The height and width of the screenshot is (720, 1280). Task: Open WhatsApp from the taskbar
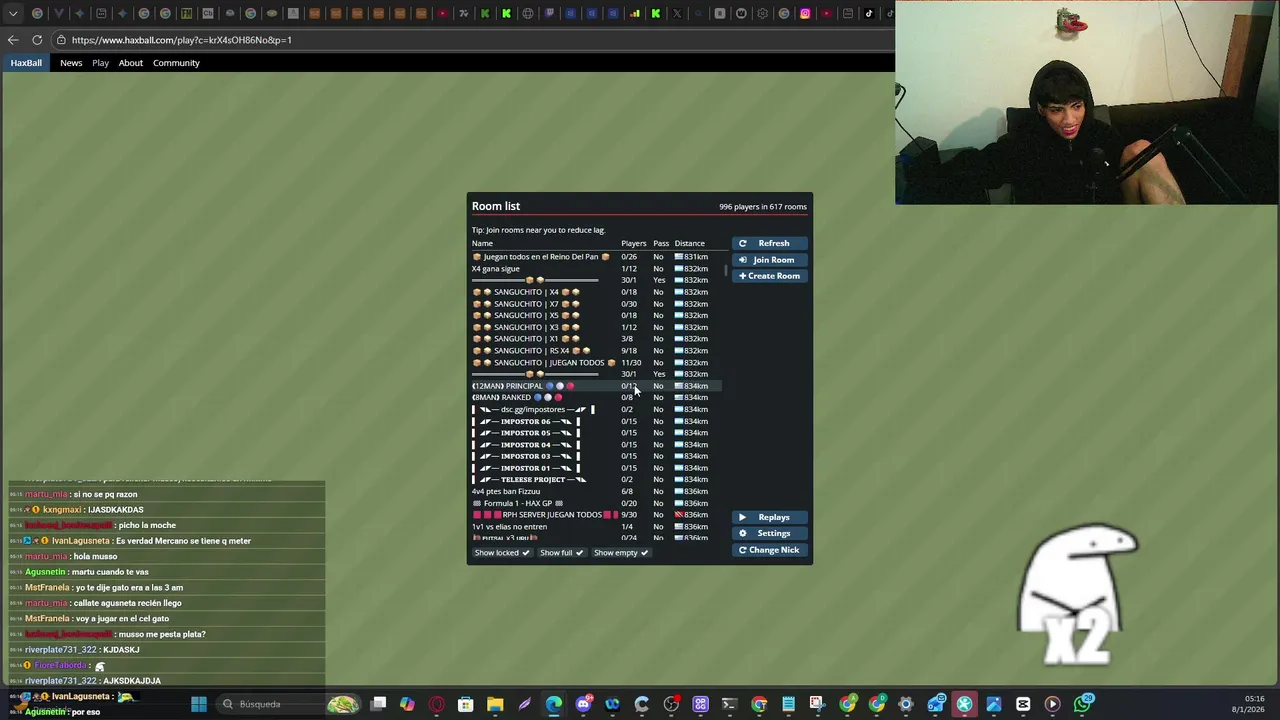pos(1082,704)
